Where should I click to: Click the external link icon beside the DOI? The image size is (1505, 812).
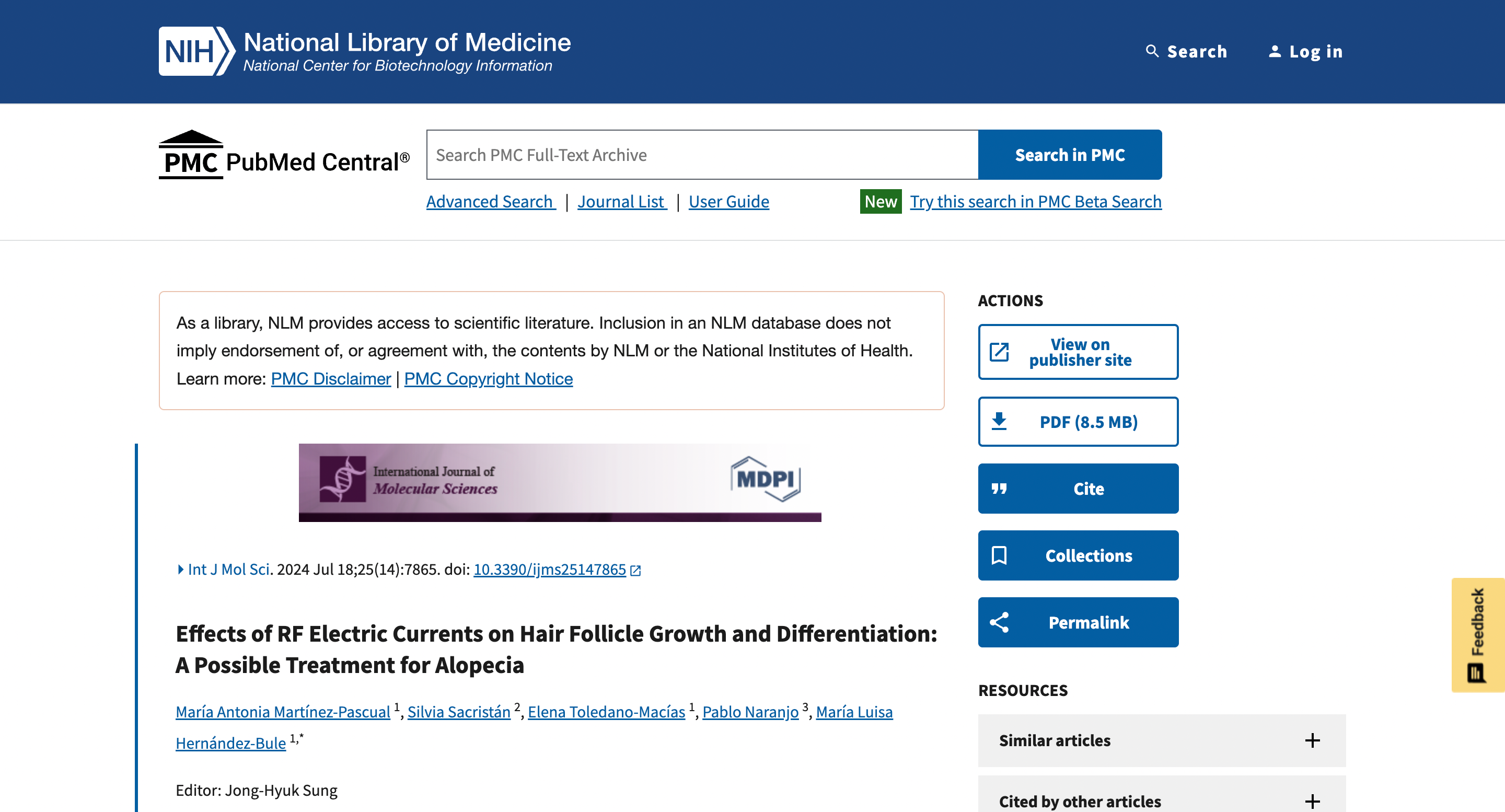click(x=635, y=570)
